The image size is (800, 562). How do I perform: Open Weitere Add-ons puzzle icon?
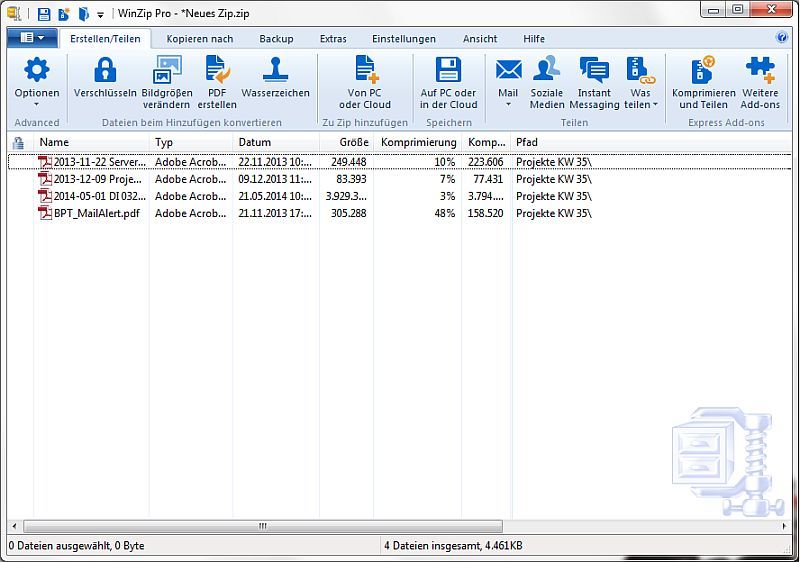point(760,70)
